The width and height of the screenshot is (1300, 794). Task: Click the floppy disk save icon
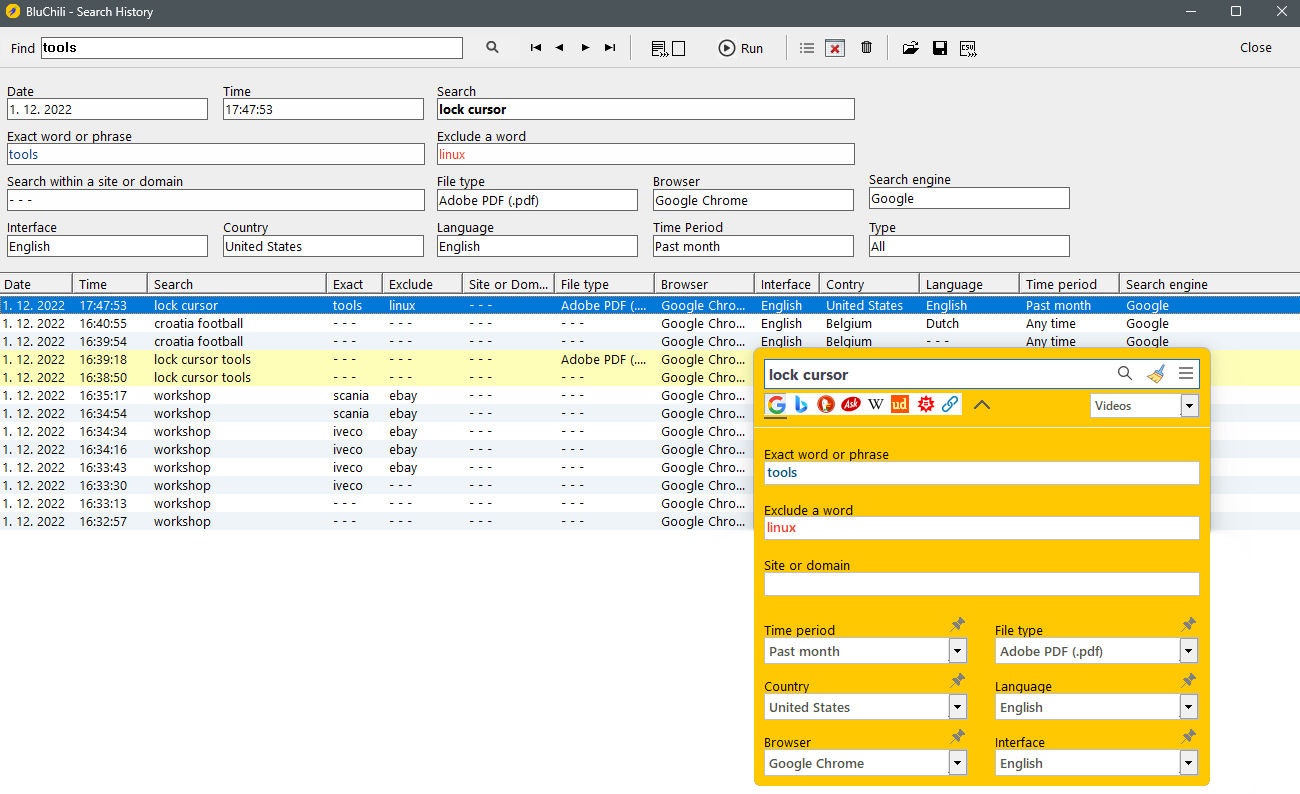[x=940, y=48]
